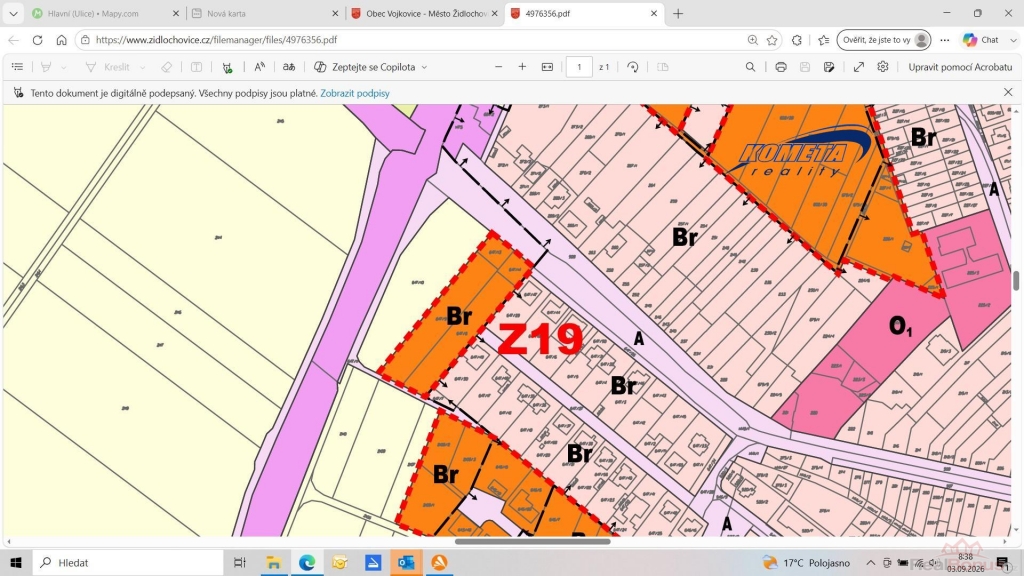Viewport: 1024px width, 576px height.
Task: Toggle the eraser tool
Action: point(167,67)
